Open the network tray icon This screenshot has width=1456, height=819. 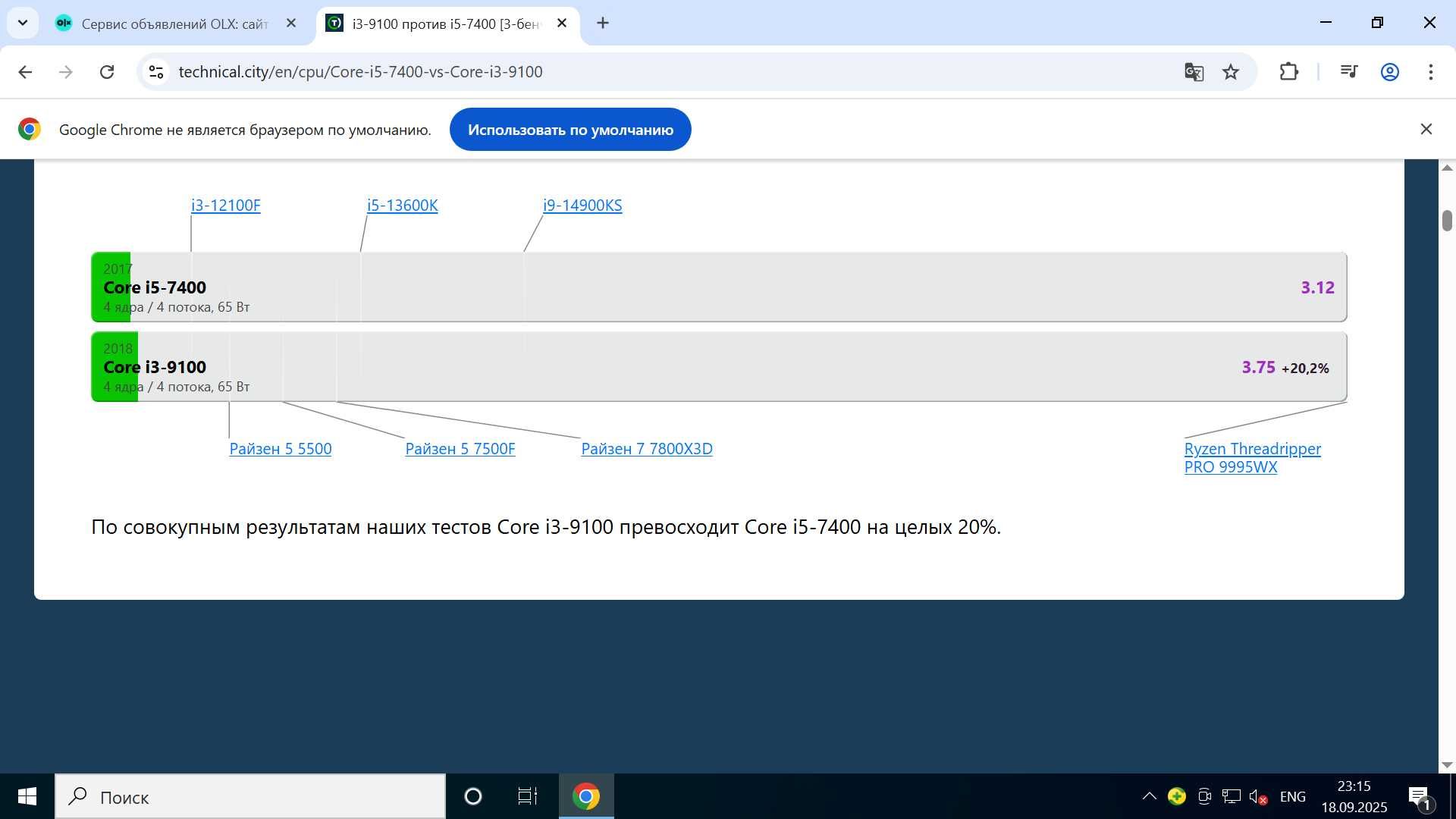pyautogui.click(x=1232, y=796)
